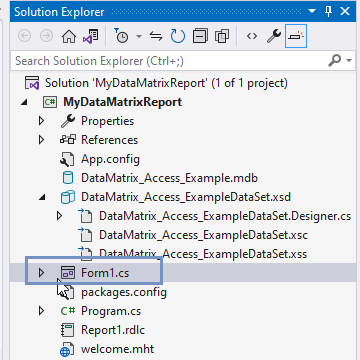This screenshot has width=360, height=360.
Task: Select Solution 'MyDataMatrixReport' node
Action: pyautogui.click(x=166, y=83)
